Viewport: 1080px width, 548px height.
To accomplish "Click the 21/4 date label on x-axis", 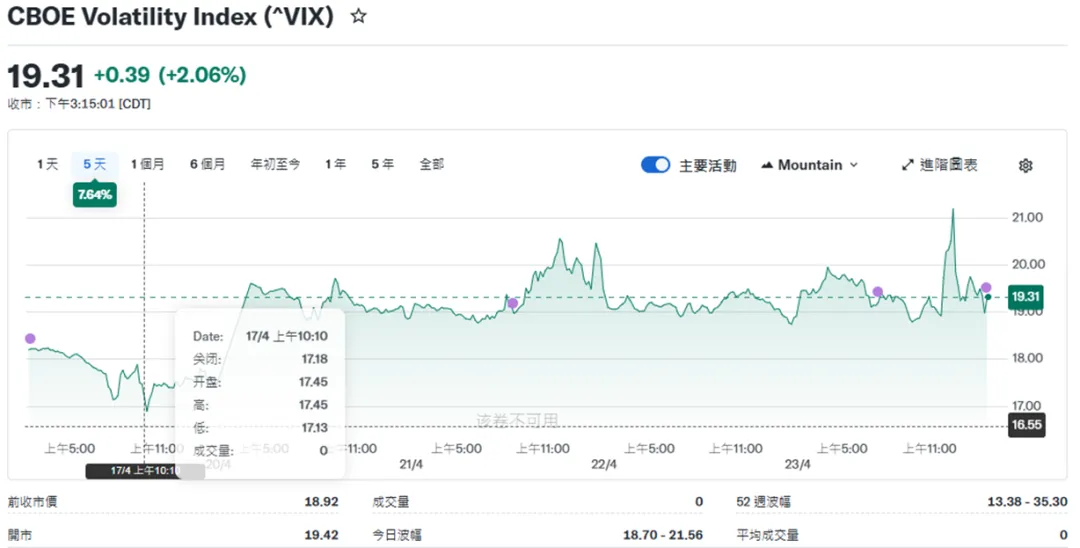I will click(411, 465).
